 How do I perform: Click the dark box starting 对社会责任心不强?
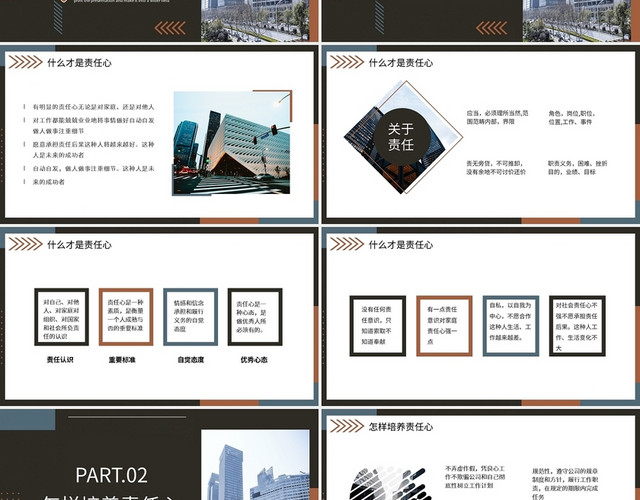coord(578,326)
